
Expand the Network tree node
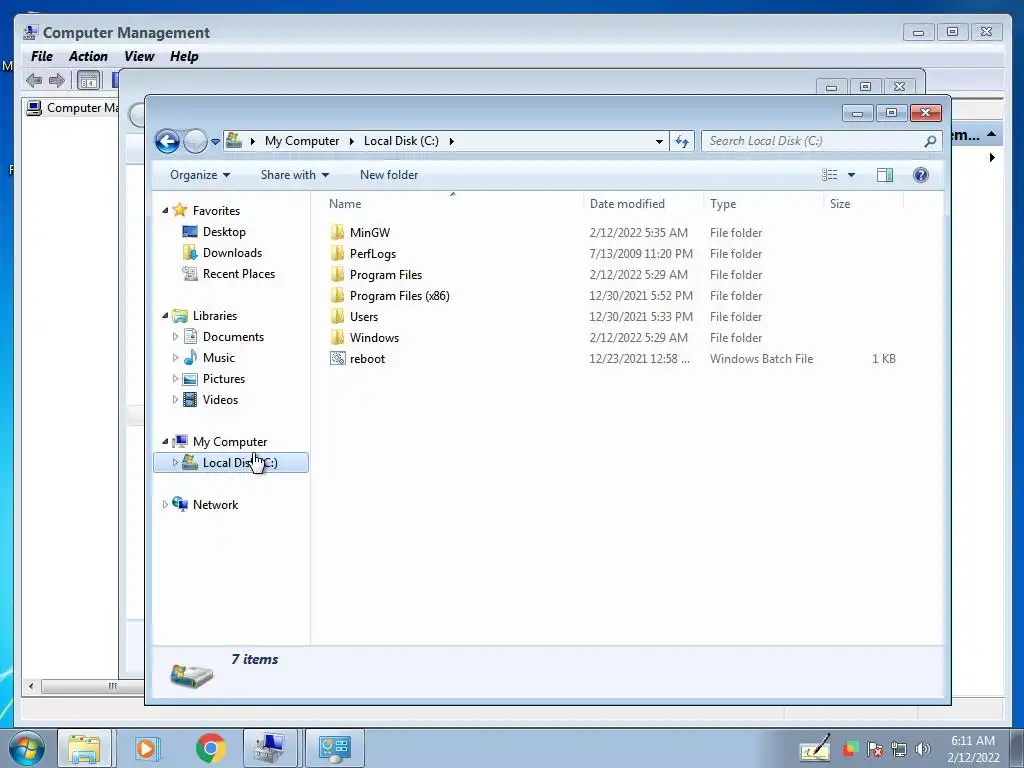165,504
